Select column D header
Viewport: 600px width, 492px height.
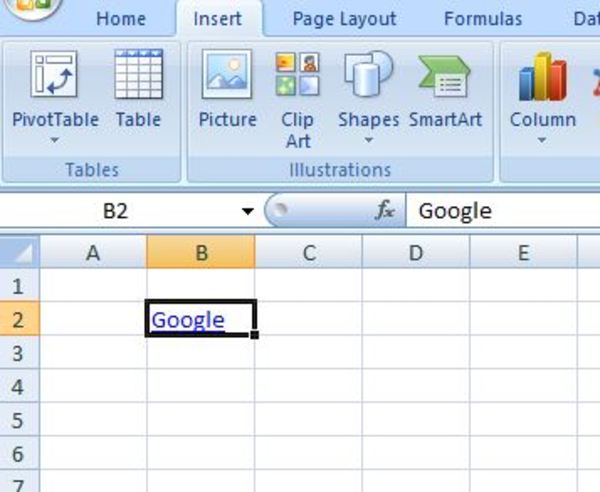(416, 253)
